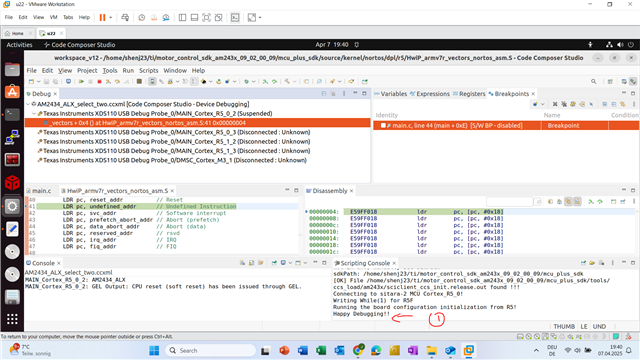Click Disassembly view assembly step over icon
The image size is (640, 360).
tap(600, 201)
